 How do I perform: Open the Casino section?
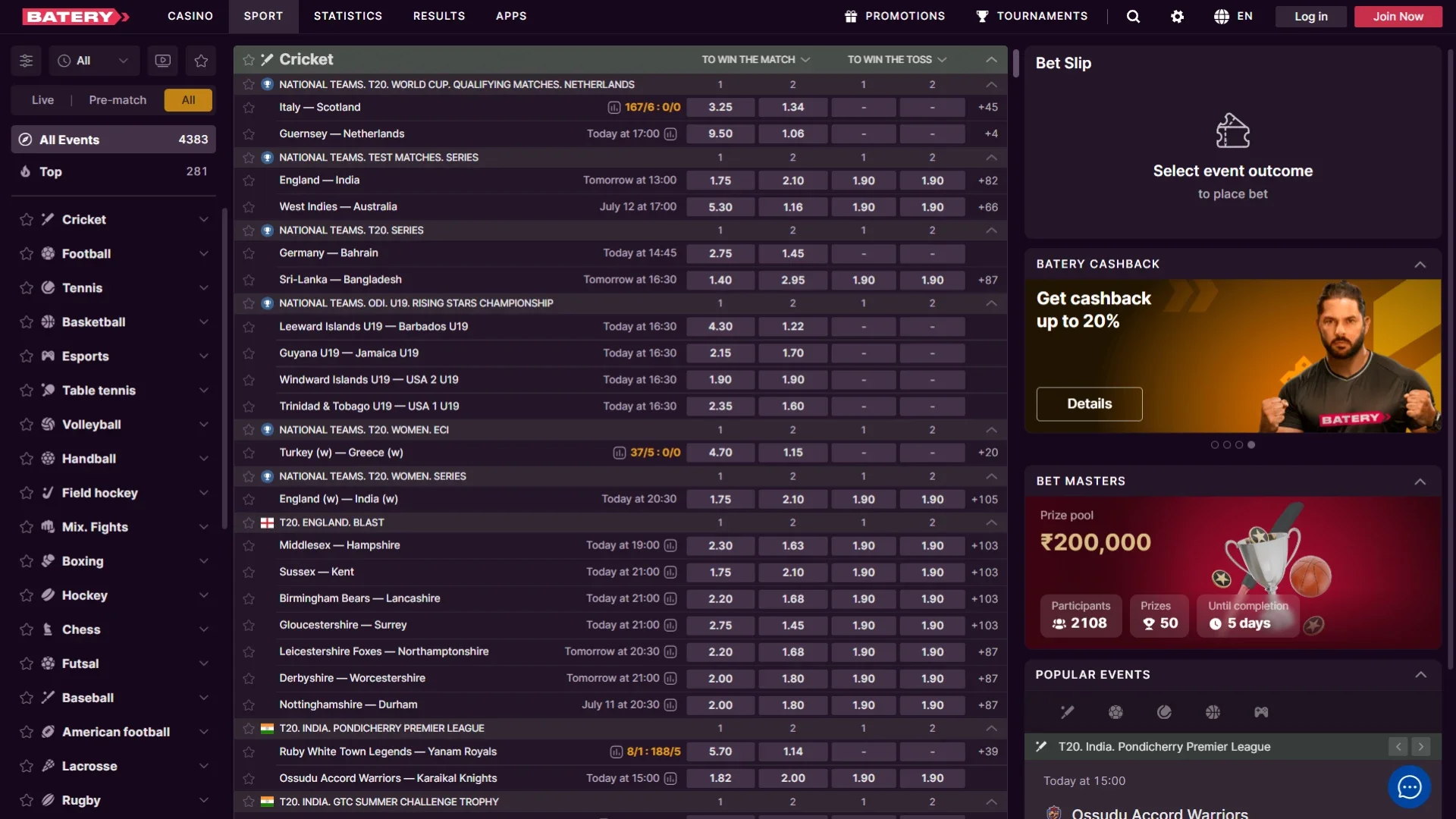pyautogui.click(x=190, y=15)
